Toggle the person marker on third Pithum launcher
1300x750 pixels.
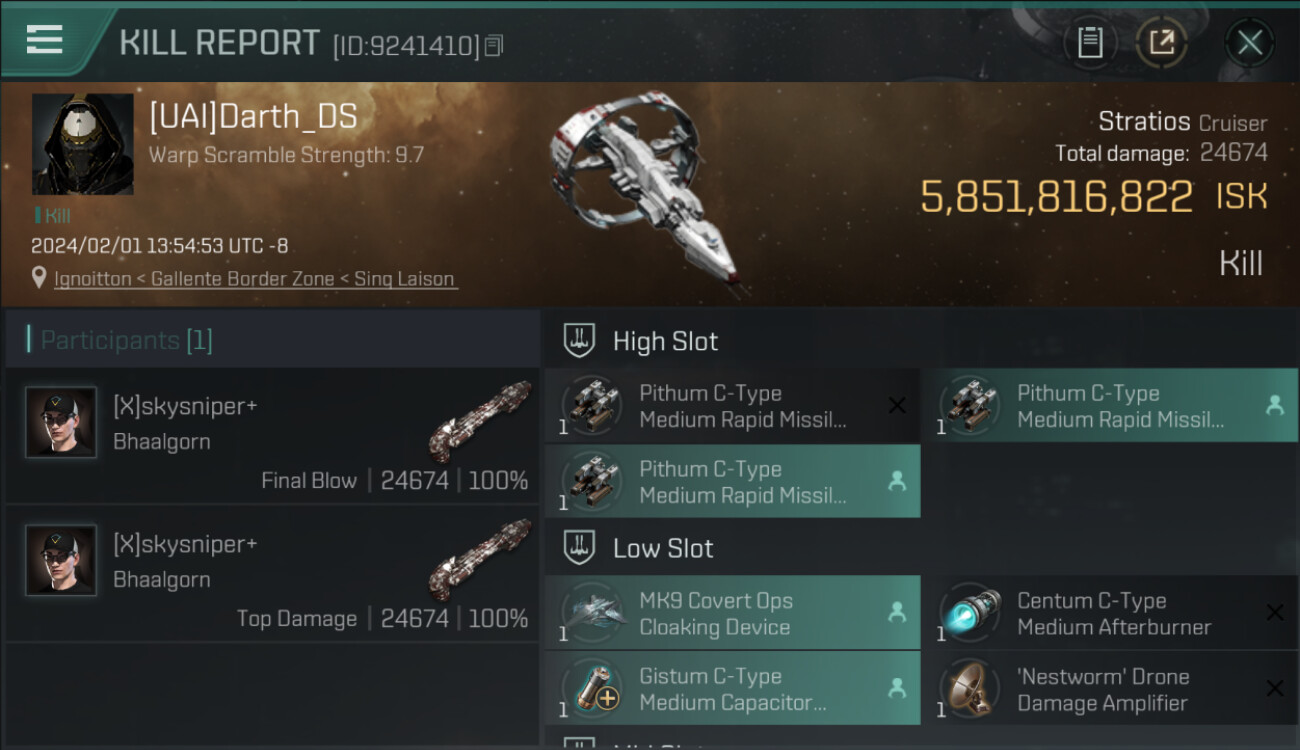(897, 481)
